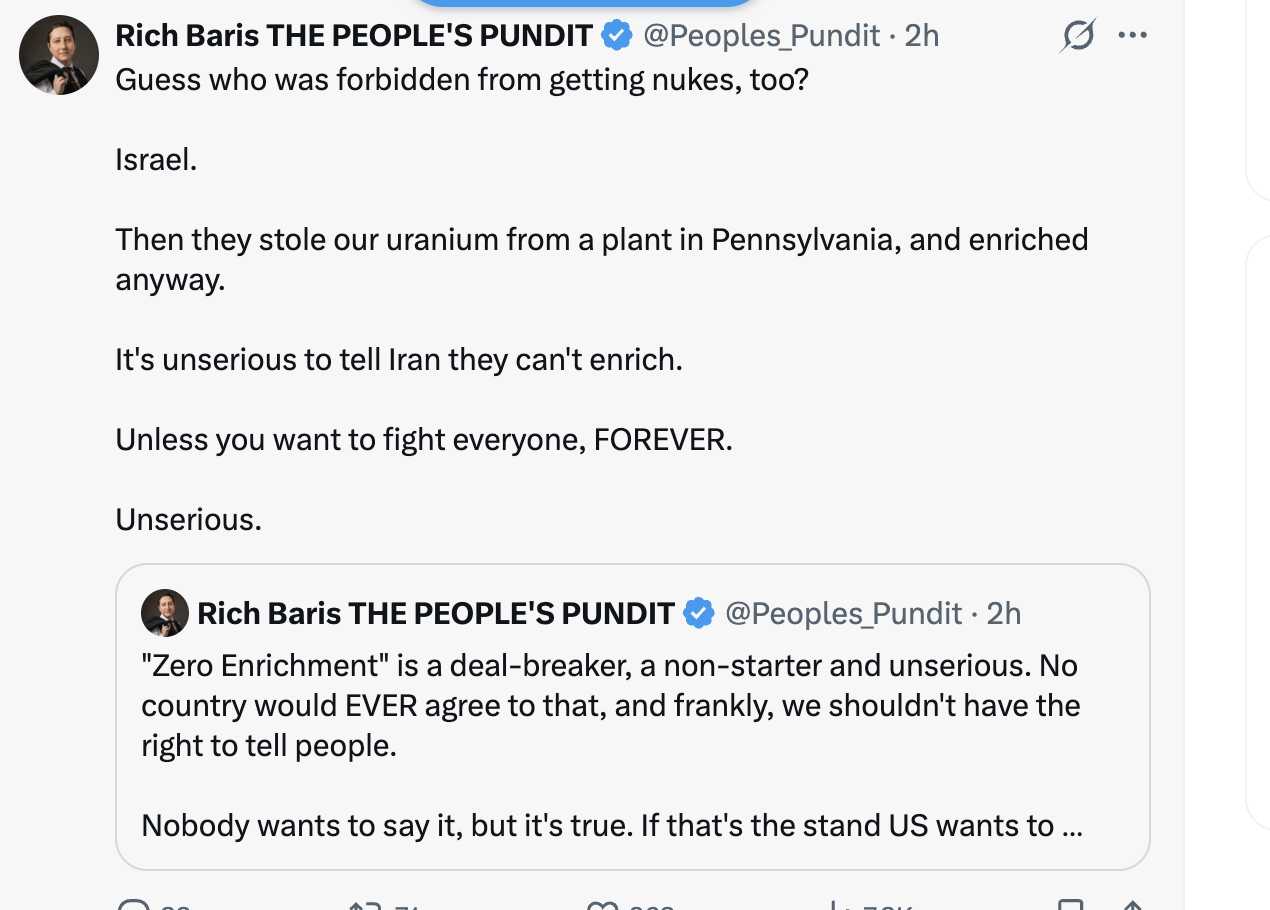1270x910 pixels.
Task: Toggle the heart like icon
Action: 601,906
